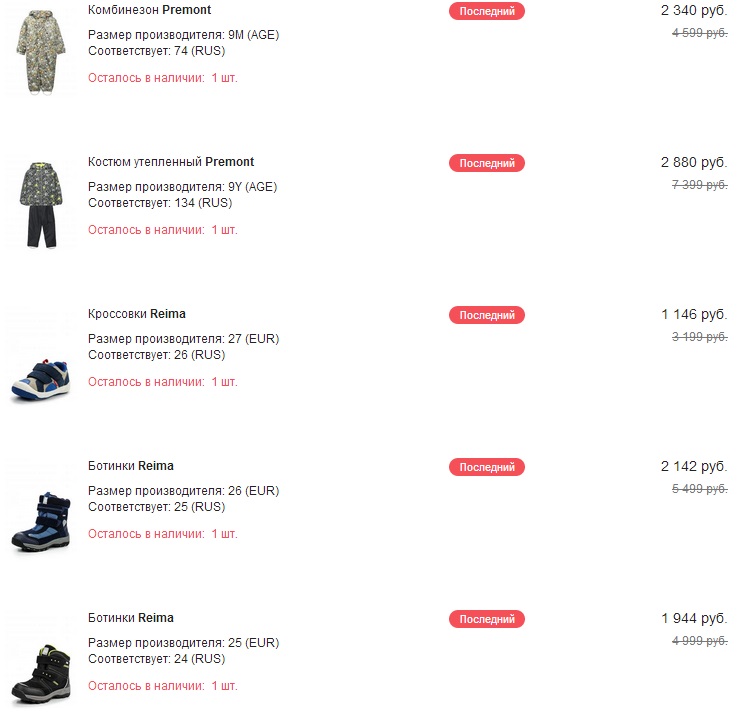Open the blue Reima boots image
739x726 pixels.
point(41,522)
